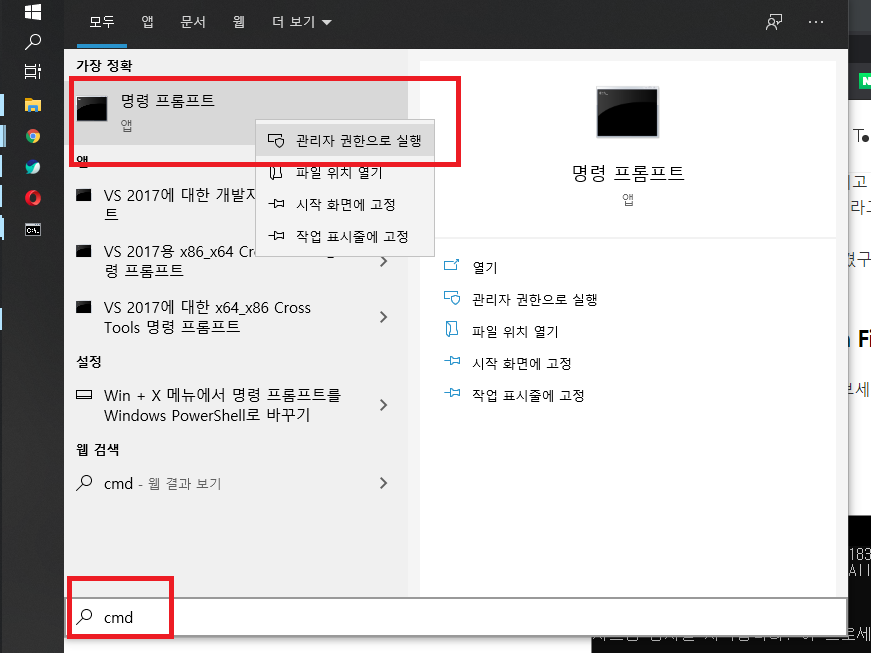Click 시작 화면에 고정 in the preview pane
This screenshot has height=653, width=871.
pyautogui.click(x=522, y=364)
